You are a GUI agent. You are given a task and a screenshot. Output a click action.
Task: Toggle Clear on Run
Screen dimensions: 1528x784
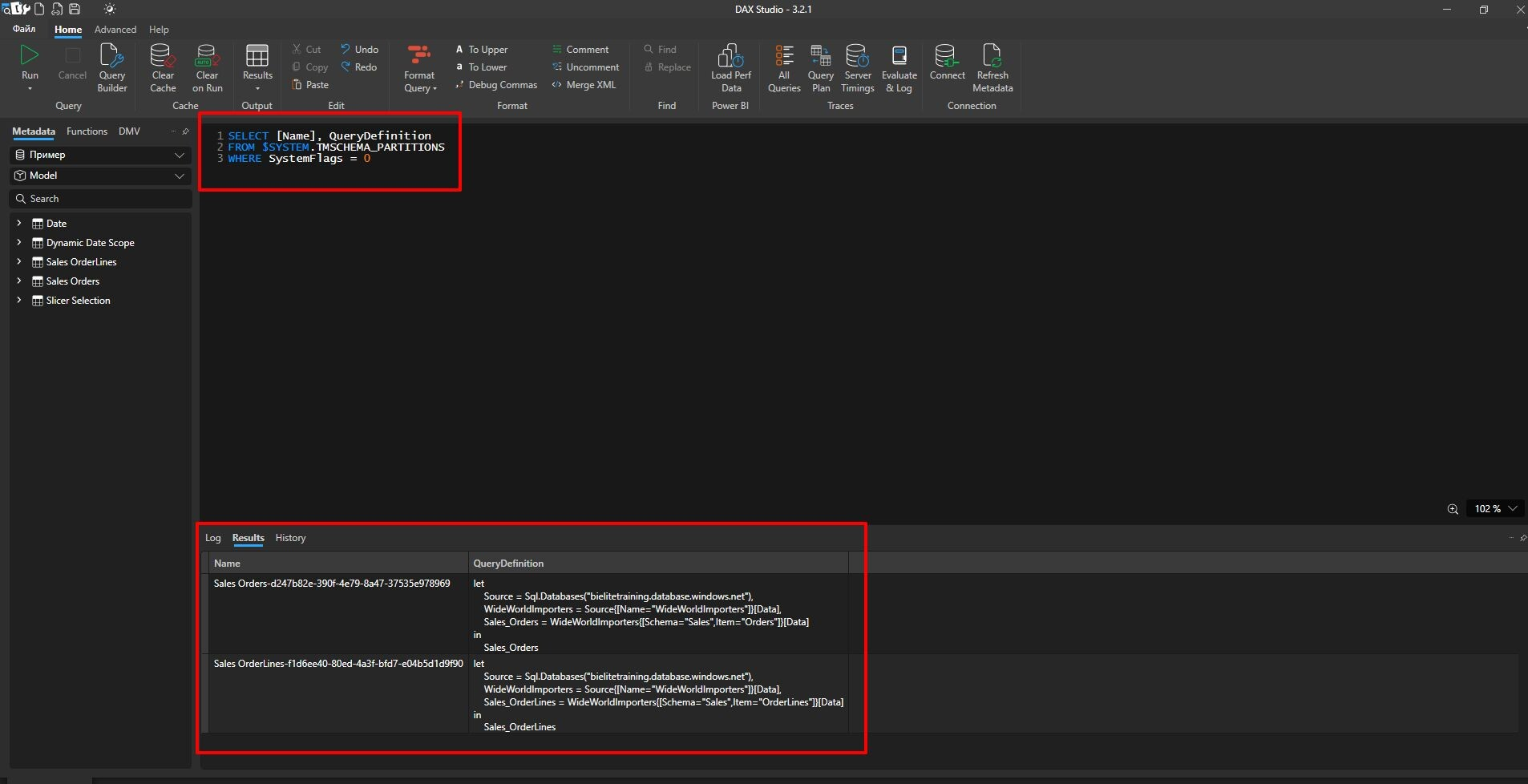click(208, 68)
